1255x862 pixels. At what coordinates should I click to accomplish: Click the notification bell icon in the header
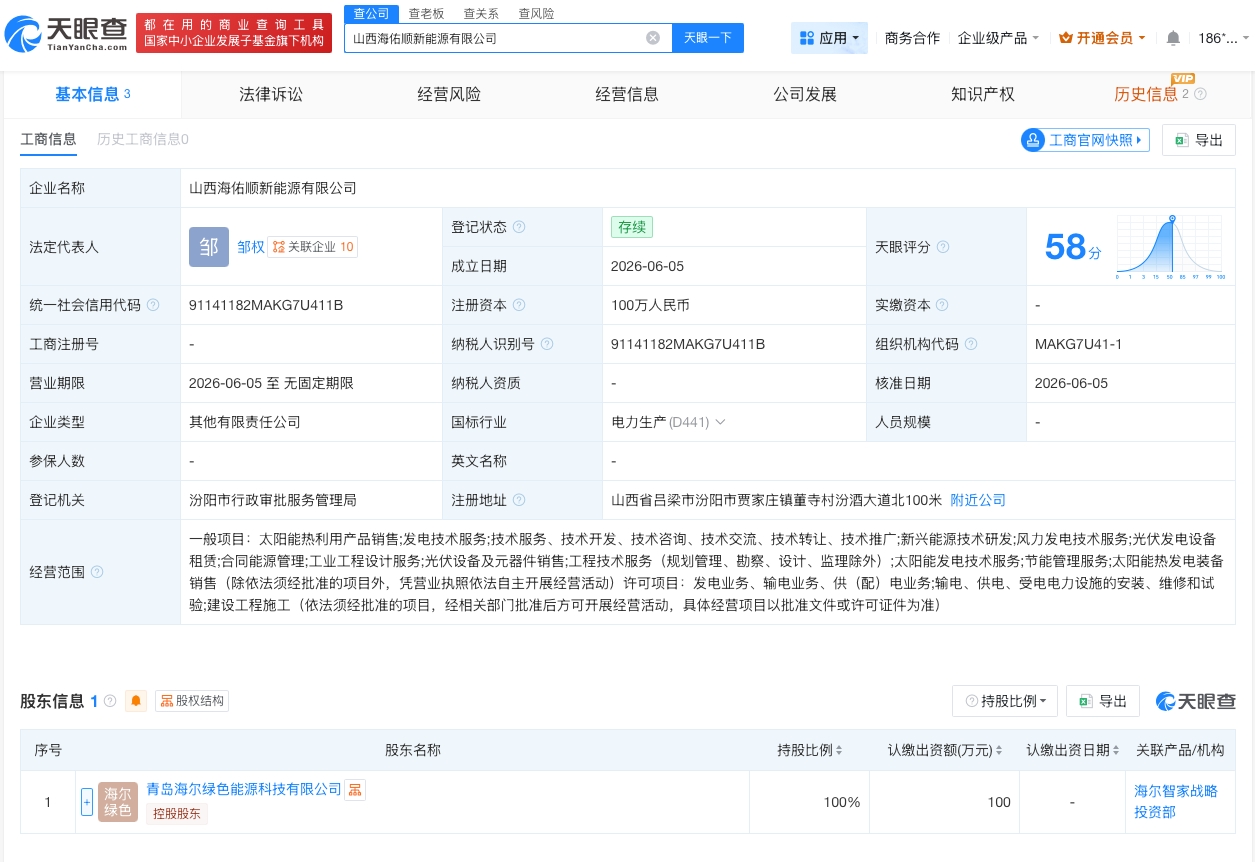click(x=1173, y=38)
